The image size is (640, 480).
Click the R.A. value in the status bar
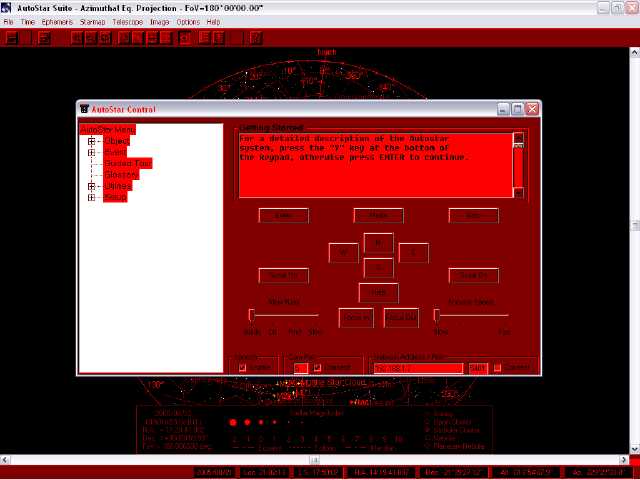(x=381, y=473)
